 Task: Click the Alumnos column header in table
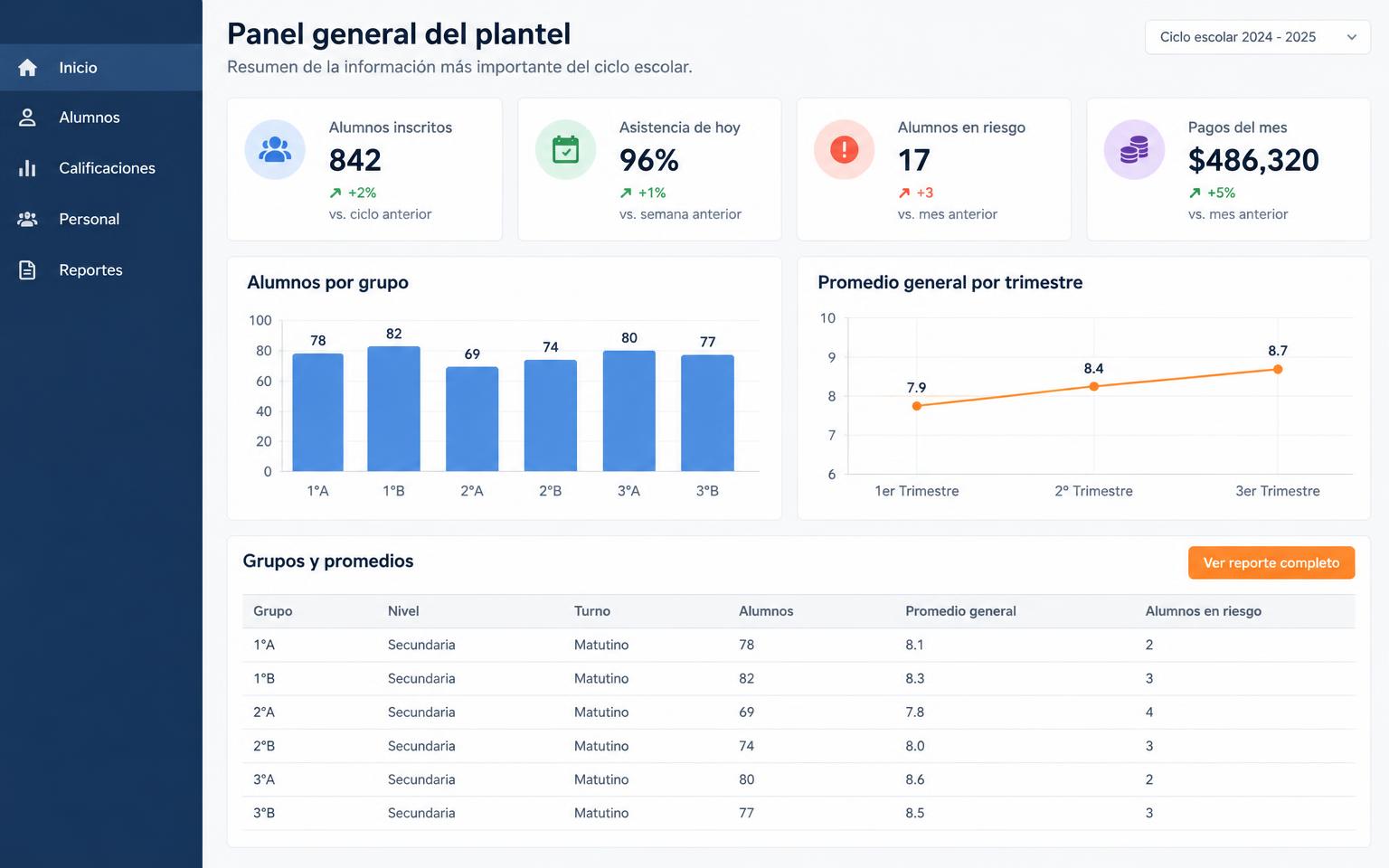click(766, 611)
